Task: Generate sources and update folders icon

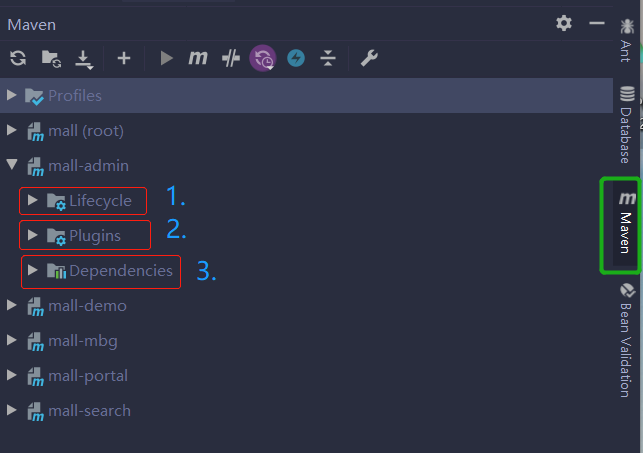Action: [x=52, y=59]
